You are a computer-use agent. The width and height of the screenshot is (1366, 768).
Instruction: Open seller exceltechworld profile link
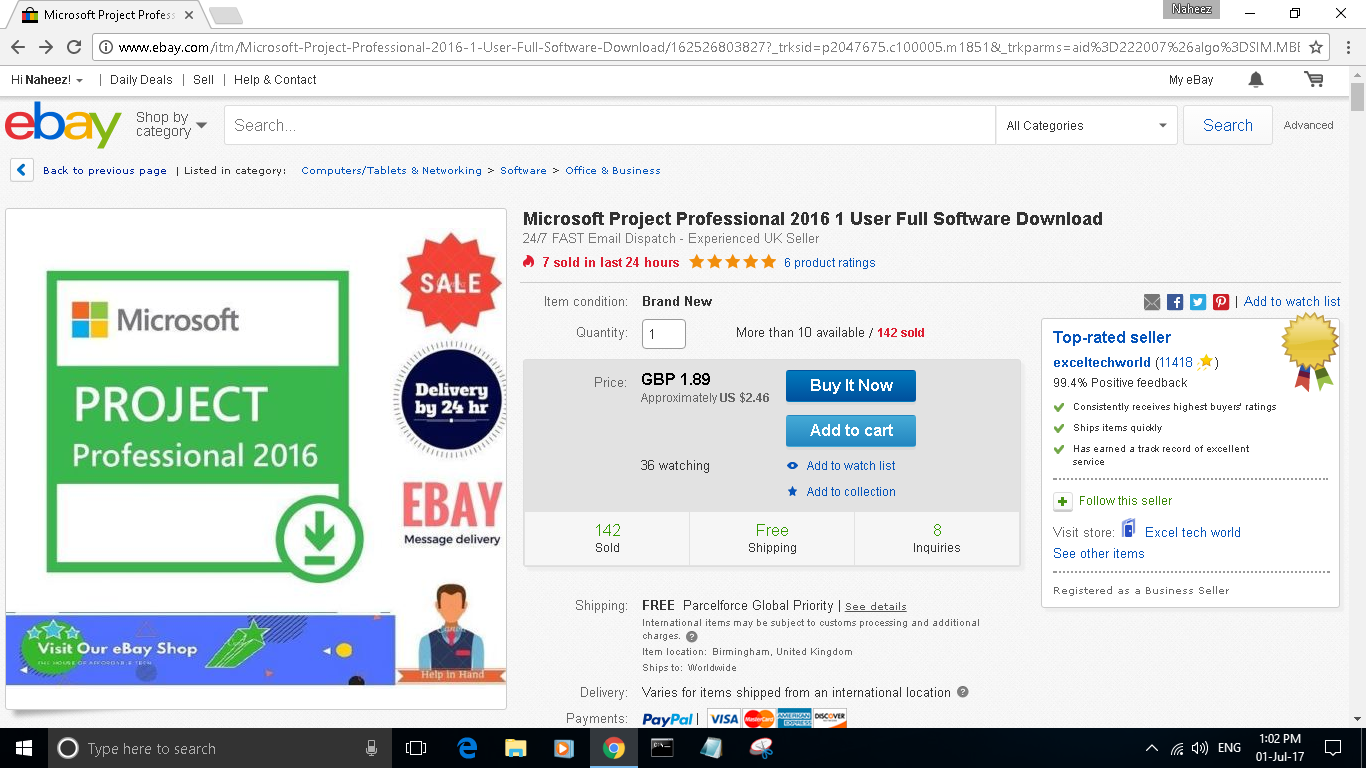pyautogui.click(x=1102, y=362)
